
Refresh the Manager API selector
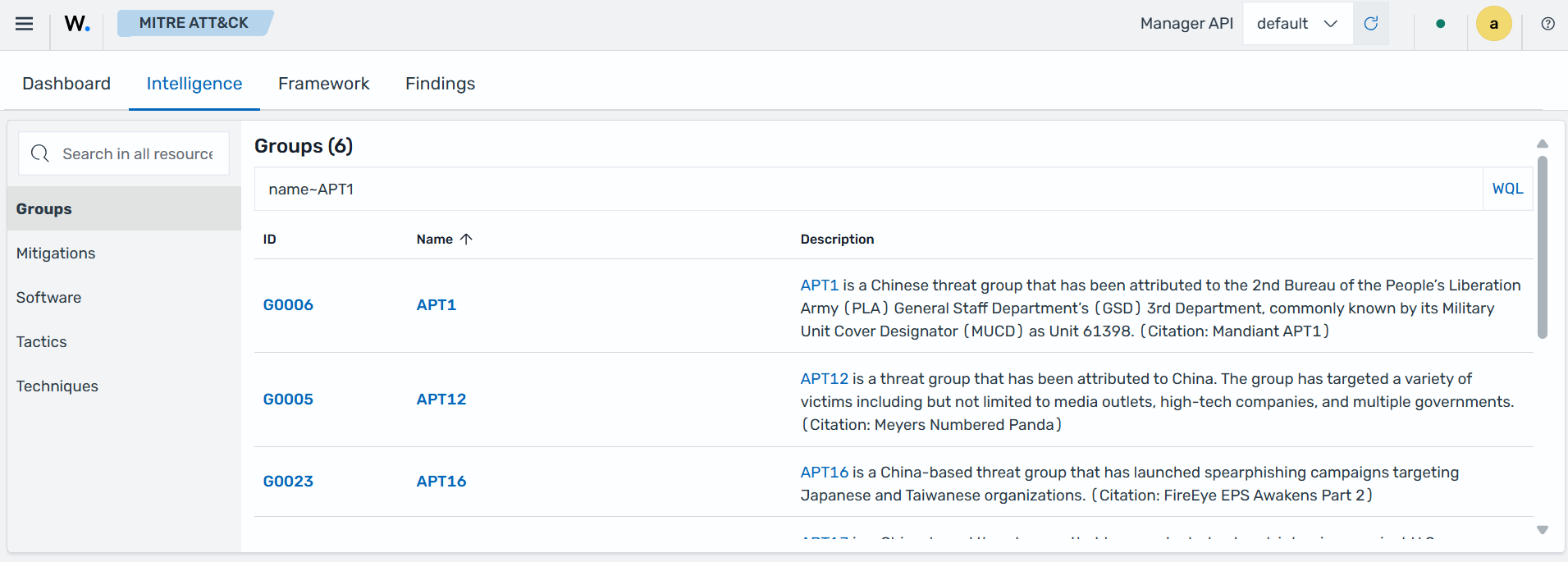tap(1370, 24)
